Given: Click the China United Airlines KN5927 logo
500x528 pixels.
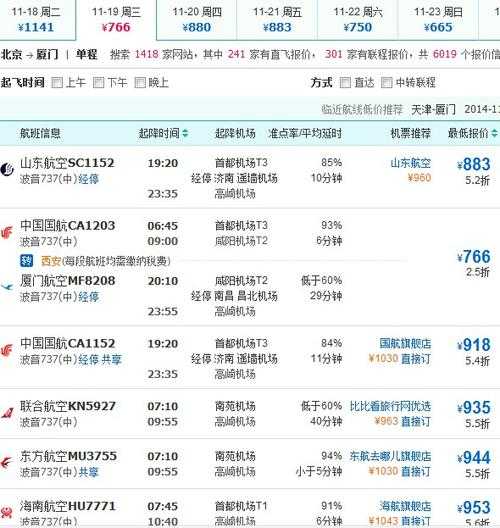Looking at the screenshot, I should click(7, 413).
